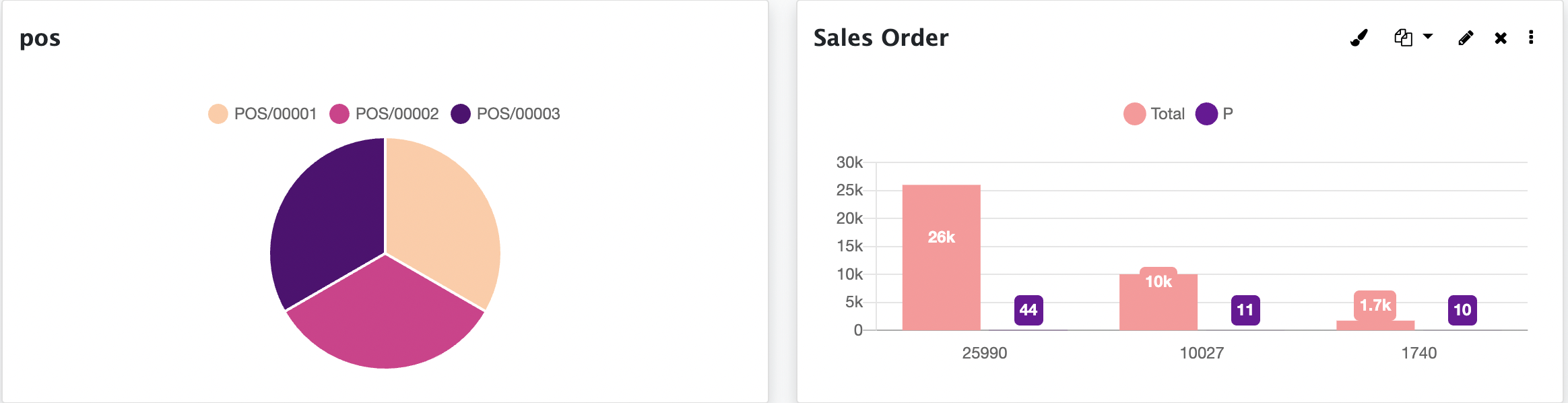Toggle POS/00001 legend entry

[x=263, y=114]
